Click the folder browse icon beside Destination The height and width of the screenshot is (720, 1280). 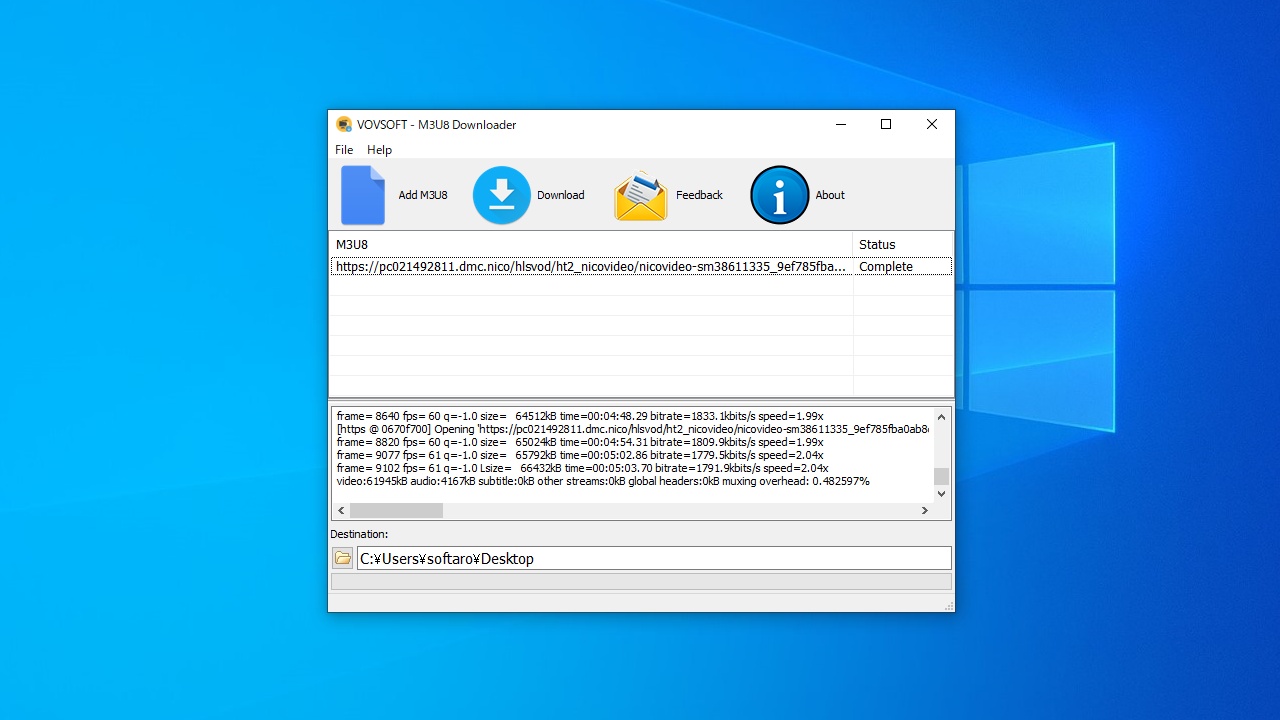pyautogui.click(x=343, y=558)
